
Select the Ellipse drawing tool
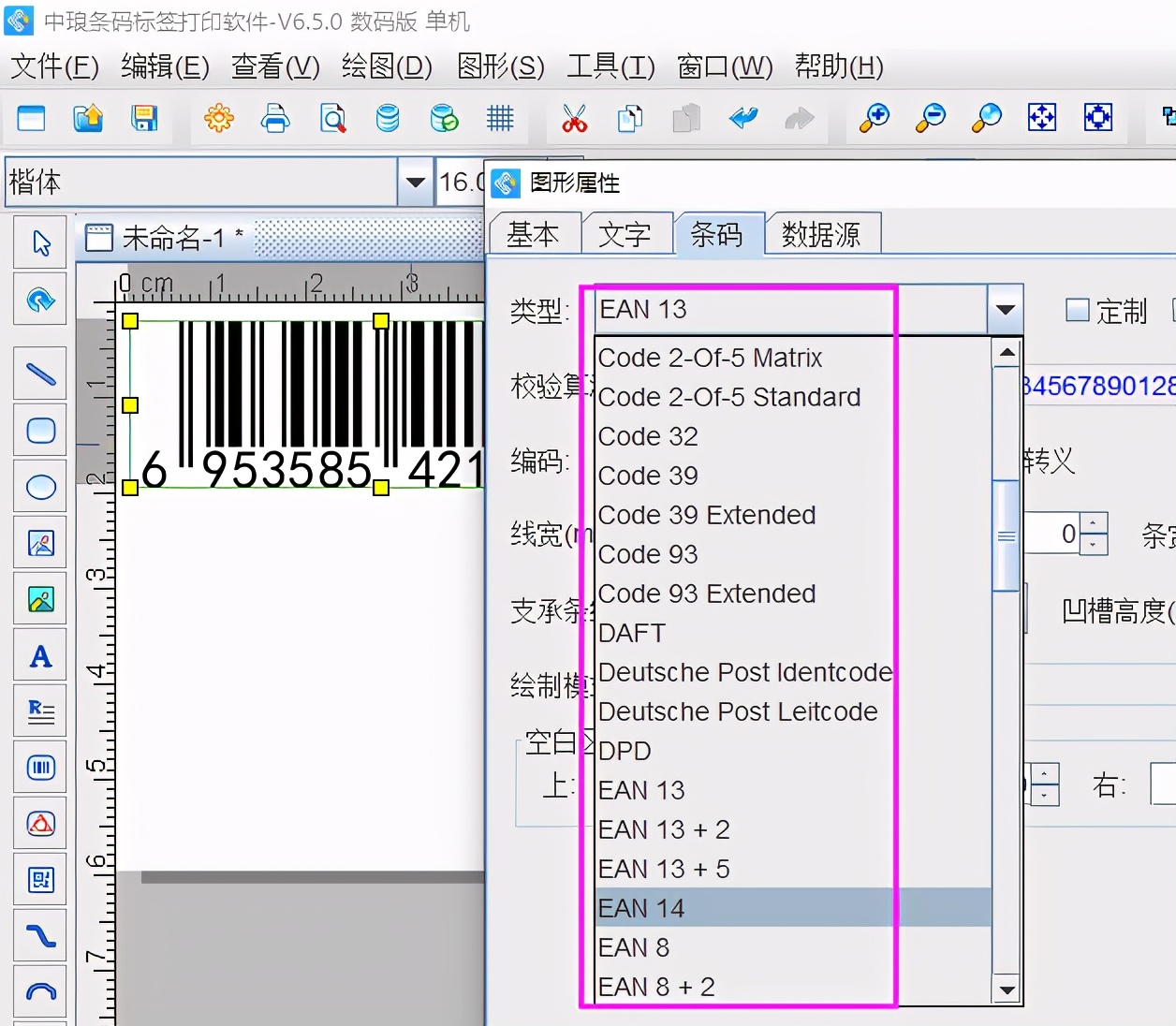coord(40,487)
